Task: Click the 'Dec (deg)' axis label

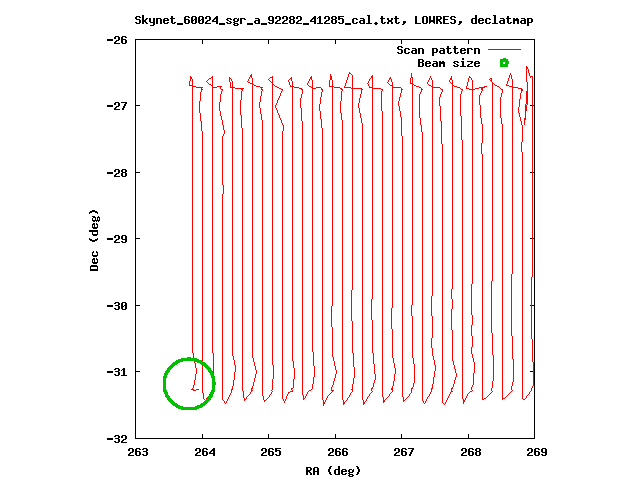Action: [94, 240]
